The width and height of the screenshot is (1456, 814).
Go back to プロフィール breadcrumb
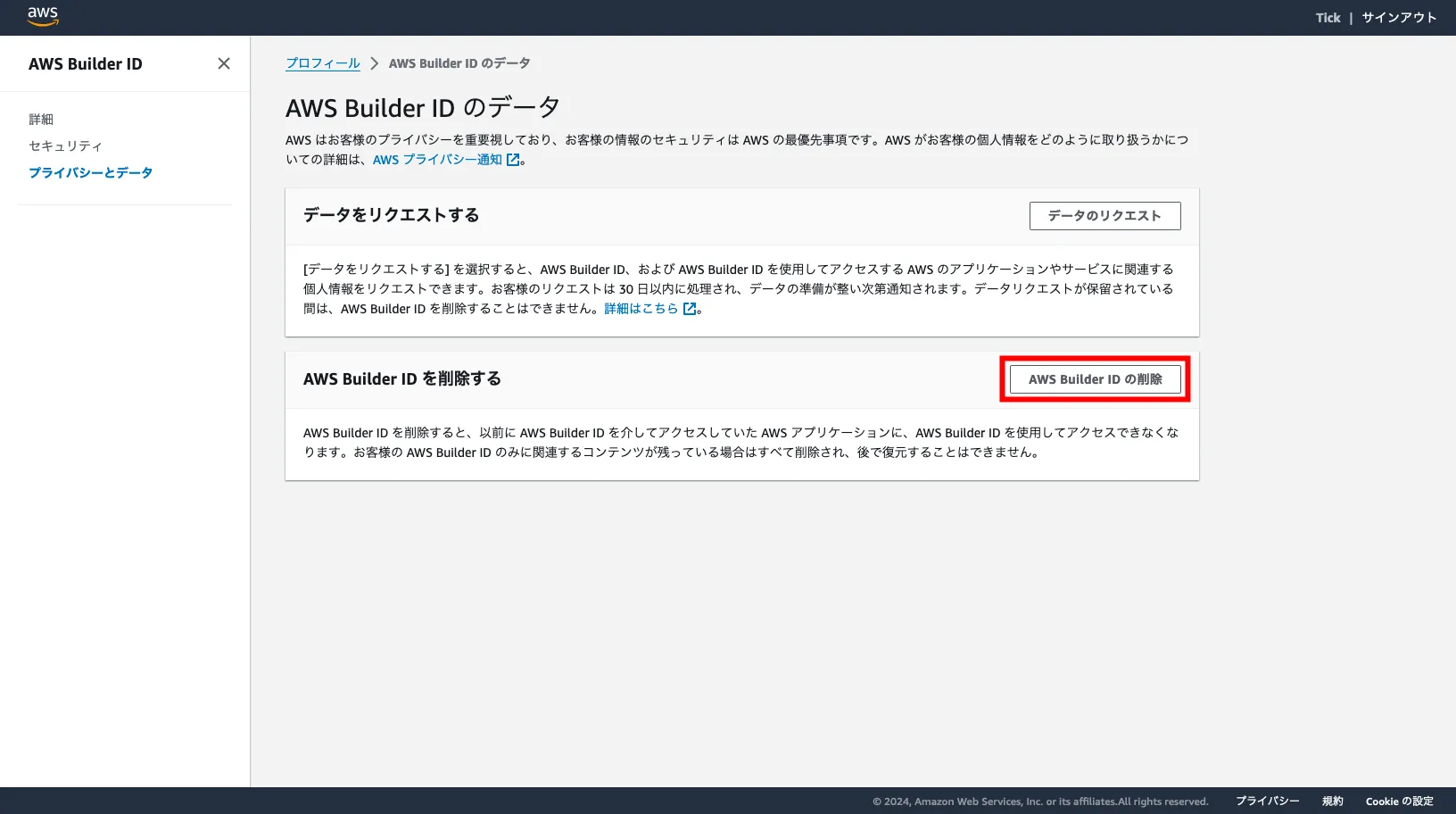pos(323,63)
